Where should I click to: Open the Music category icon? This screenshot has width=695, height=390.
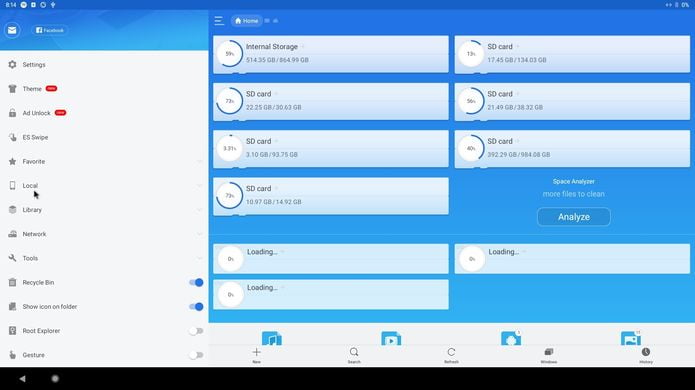pos(272,338)
